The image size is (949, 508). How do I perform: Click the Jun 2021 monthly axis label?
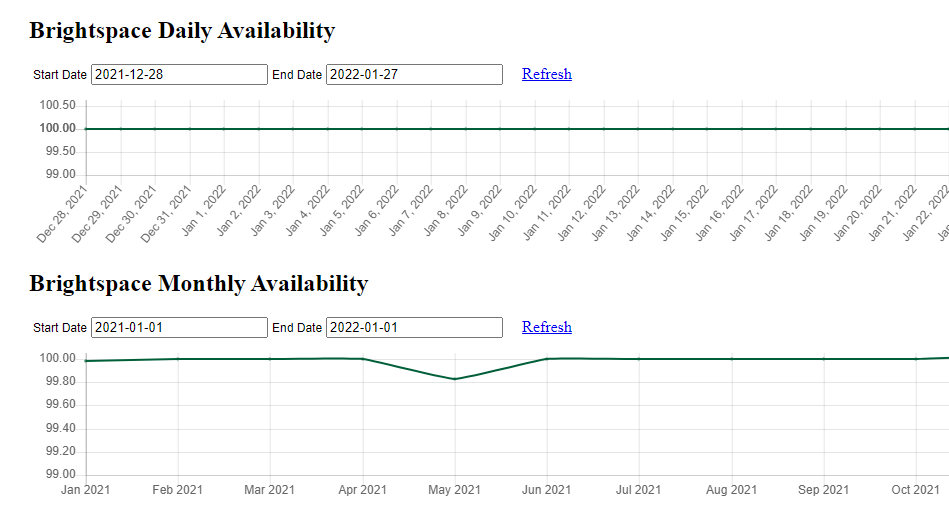[x=547, y=490]
